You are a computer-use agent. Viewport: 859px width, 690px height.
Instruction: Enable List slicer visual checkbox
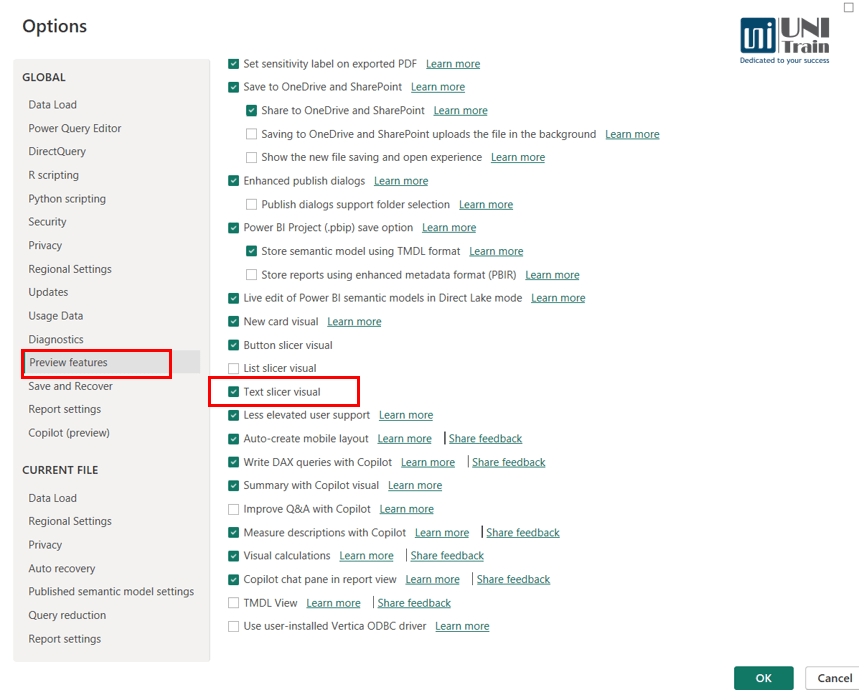click(x=233, y=369)
